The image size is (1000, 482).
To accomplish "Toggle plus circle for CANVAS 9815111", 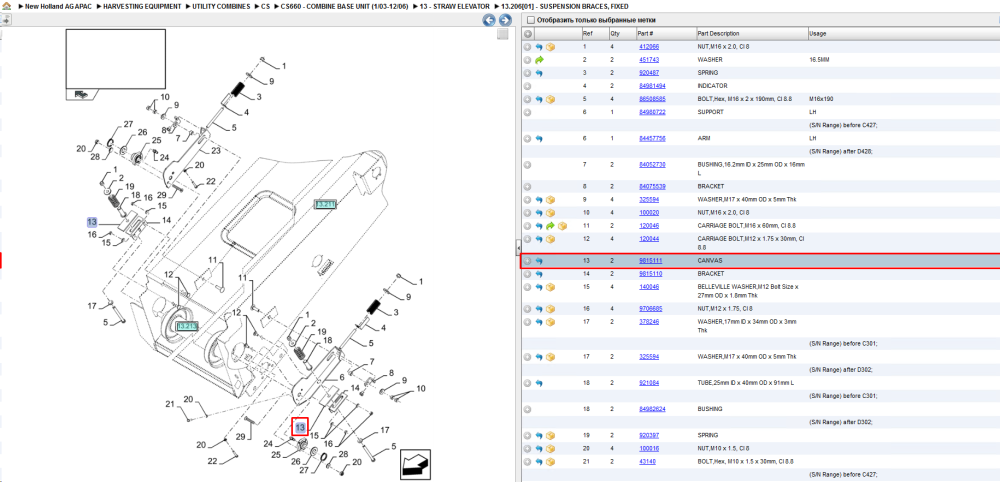I will (527, 261).
